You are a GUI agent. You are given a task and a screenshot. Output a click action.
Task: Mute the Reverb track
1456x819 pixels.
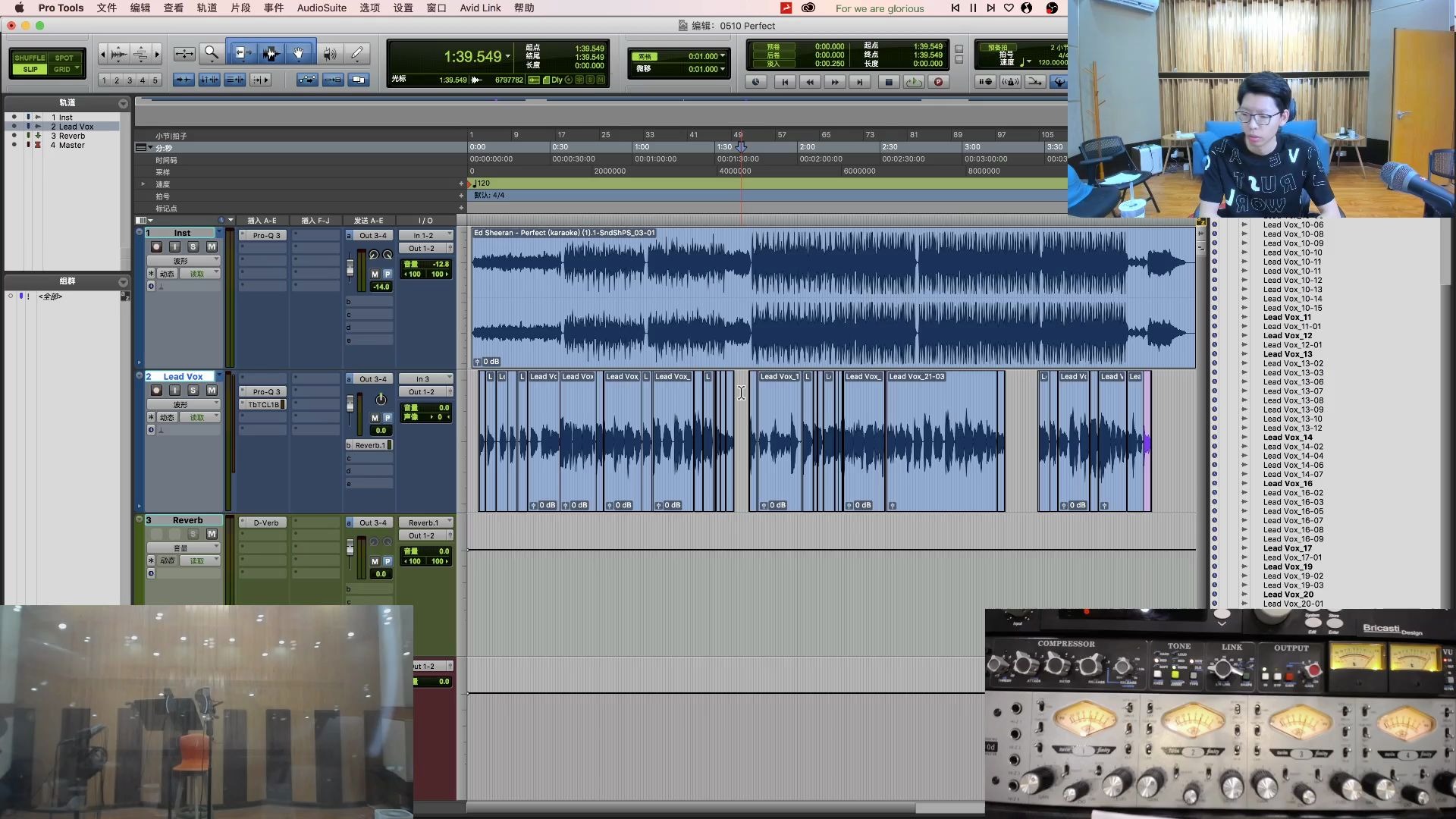coord(212,534)
